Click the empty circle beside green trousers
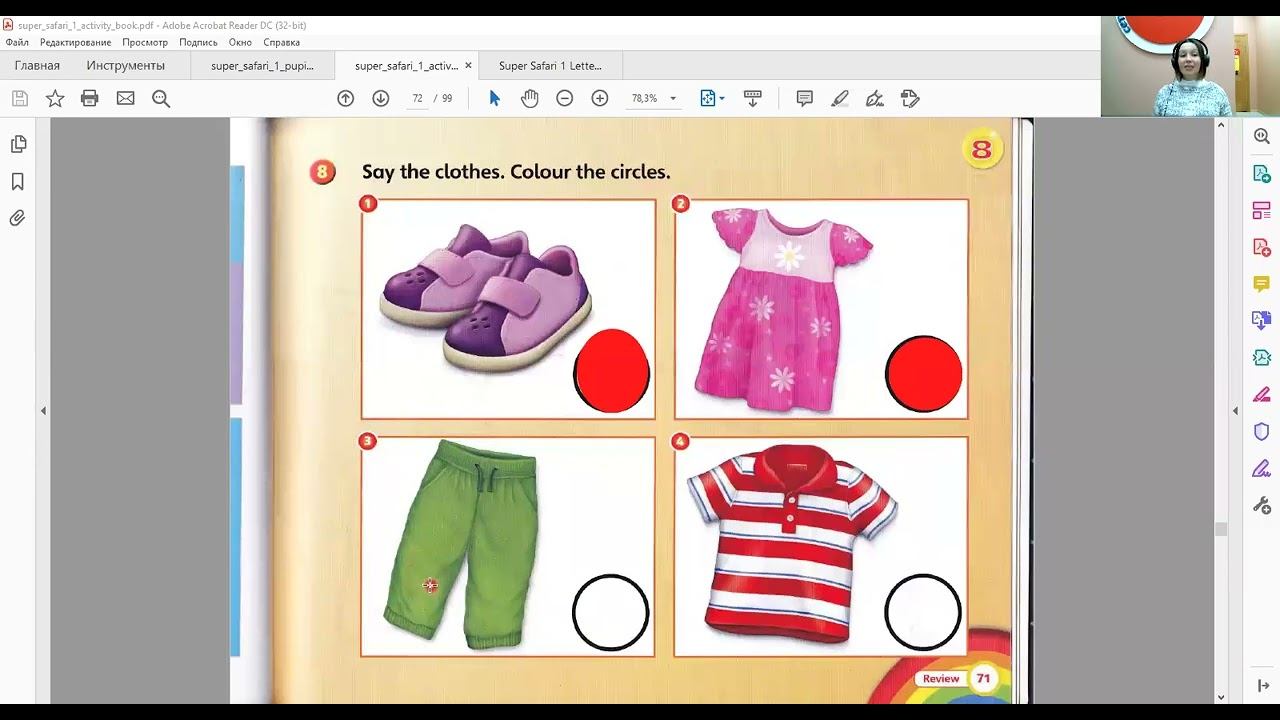 click(611, 613)
